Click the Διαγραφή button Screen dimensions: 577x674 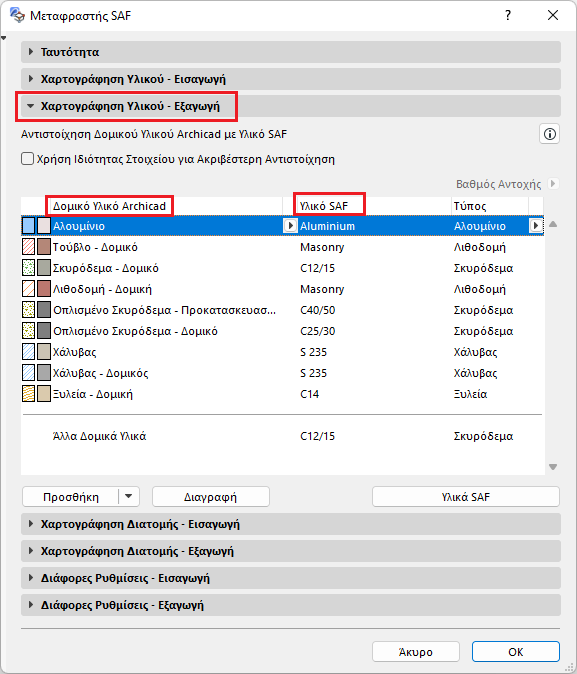[x=211, y=496]
